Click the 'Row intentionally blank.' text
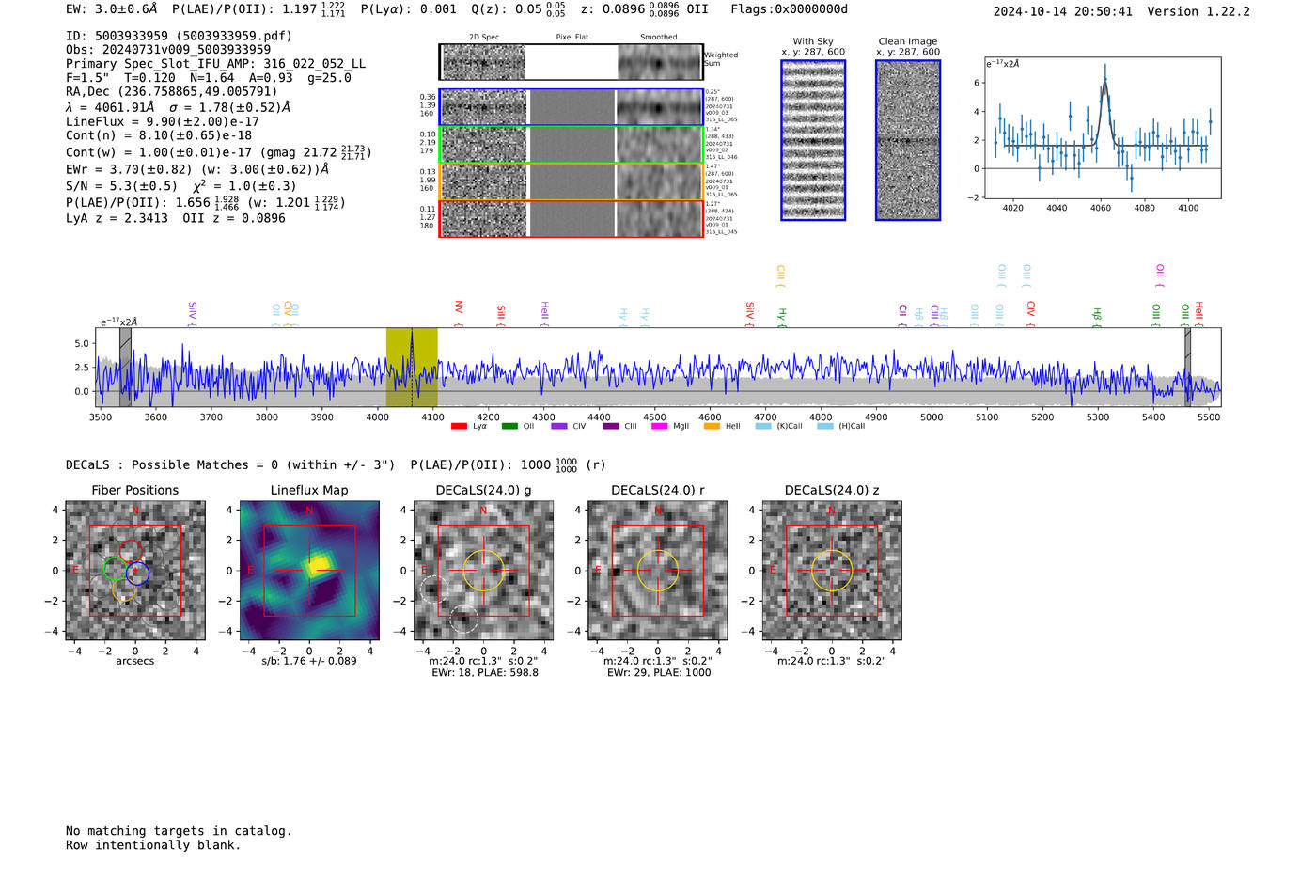This screenshot has width=1316, height=896. 153,845
